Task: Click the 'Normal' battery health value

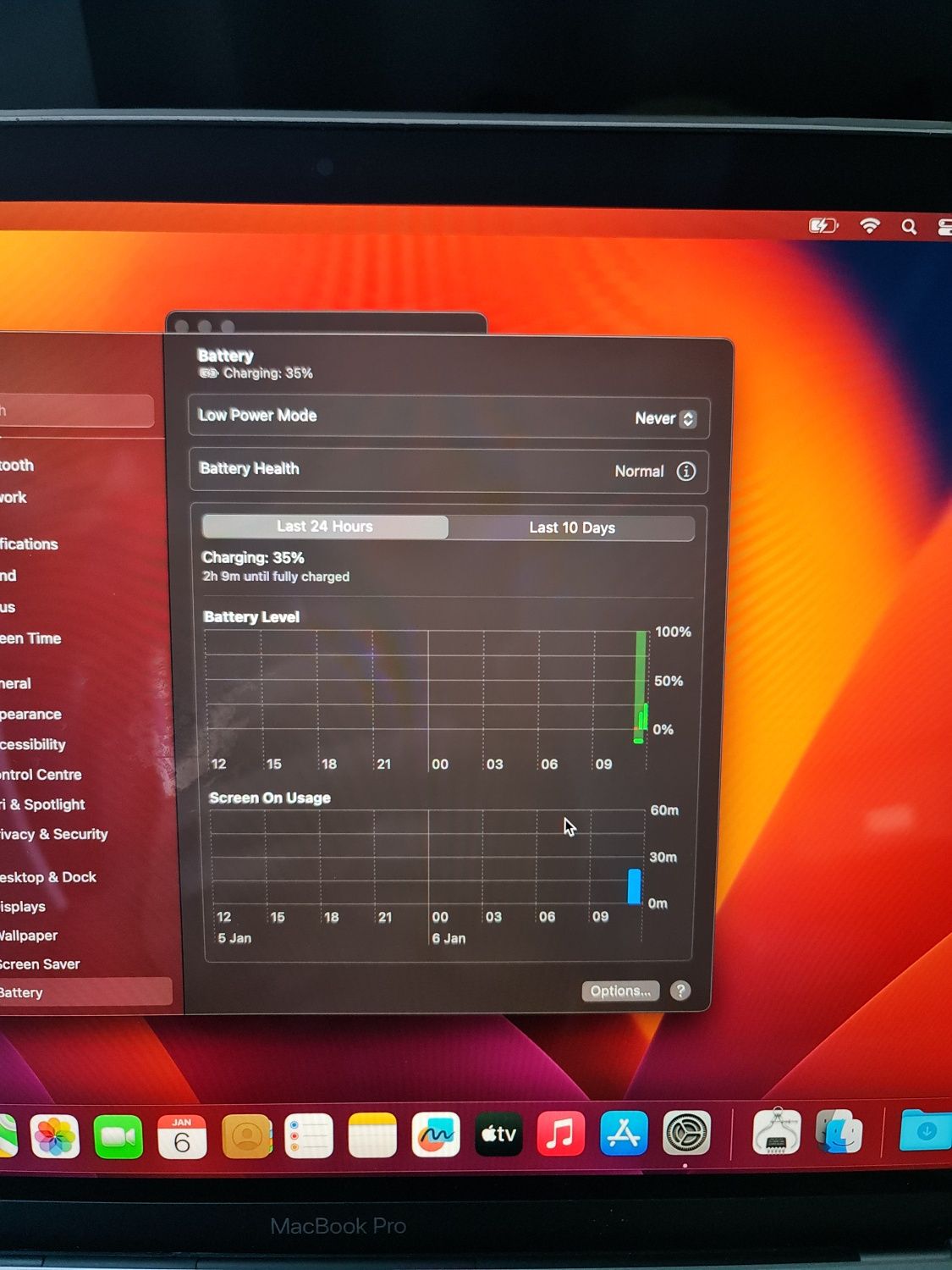Action: 639,472
